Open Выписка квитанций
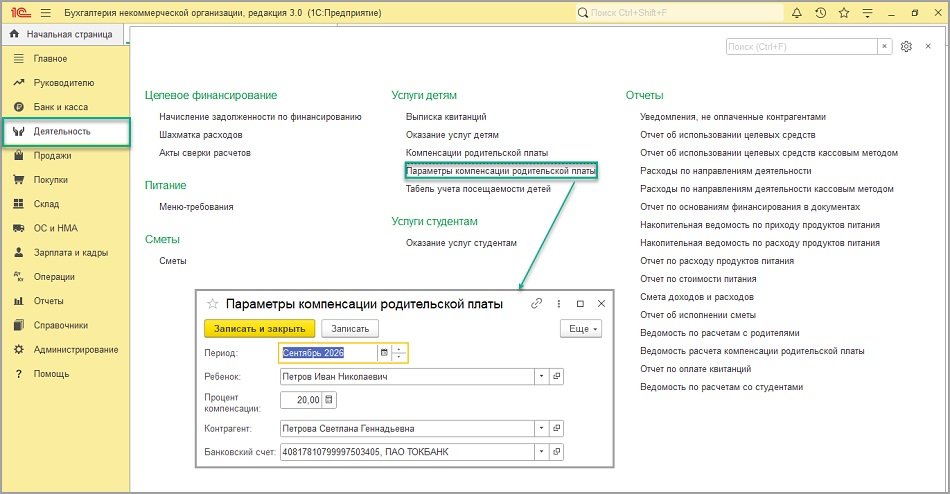This screenshot has width=950, height=494. (x=446, y=117)
